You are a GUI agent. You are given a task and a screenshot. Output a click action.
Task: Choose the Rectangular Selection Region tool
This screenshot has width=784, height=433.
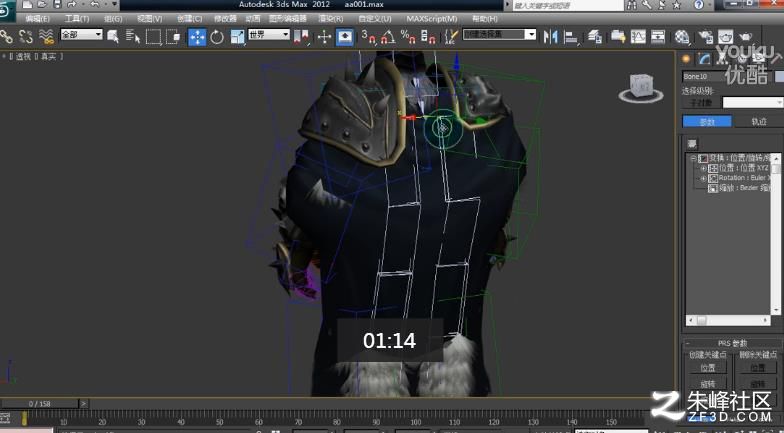[153, 36]
